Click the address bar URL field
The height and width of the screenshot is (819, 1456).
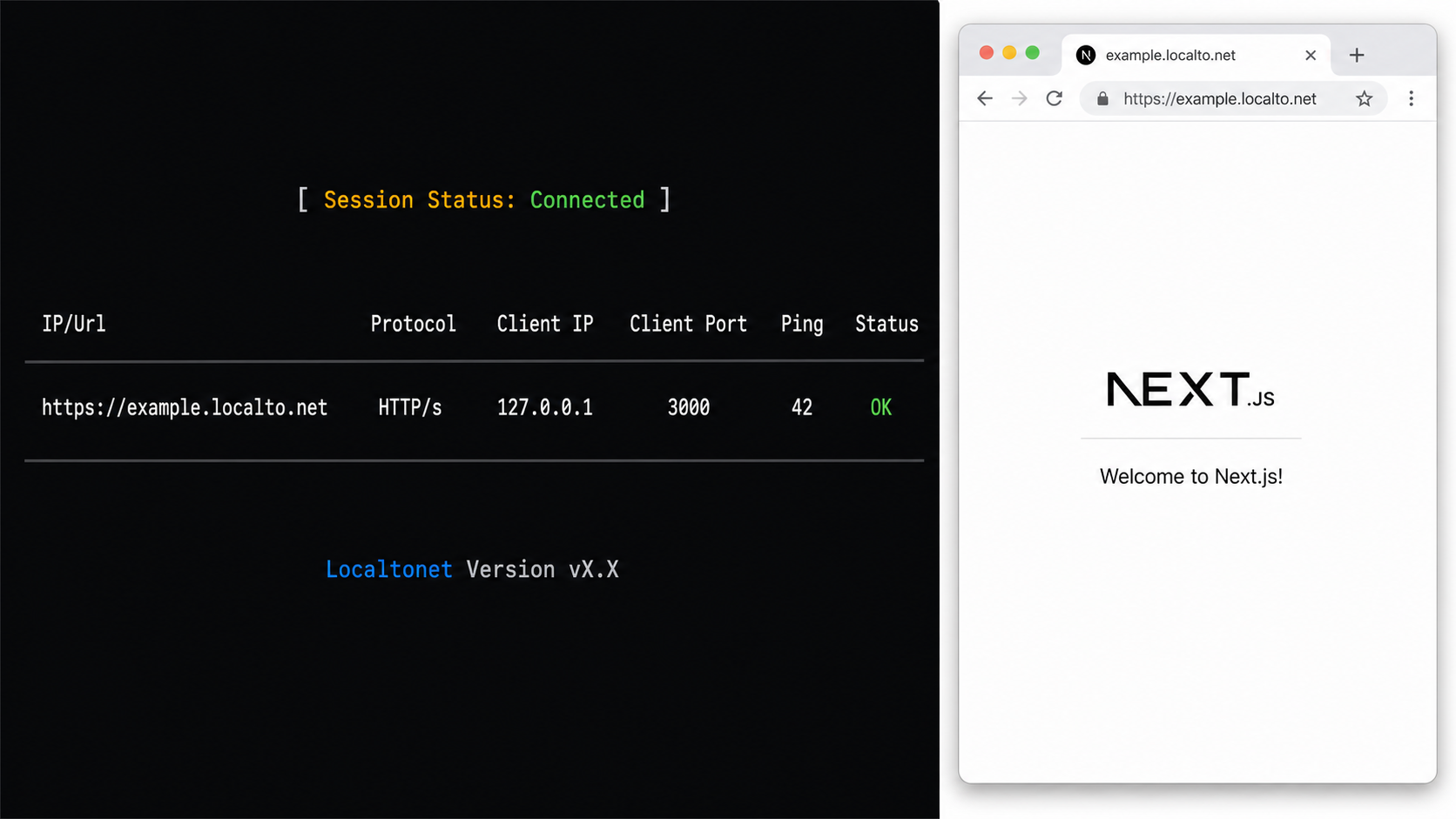(x=1234, y=98)
